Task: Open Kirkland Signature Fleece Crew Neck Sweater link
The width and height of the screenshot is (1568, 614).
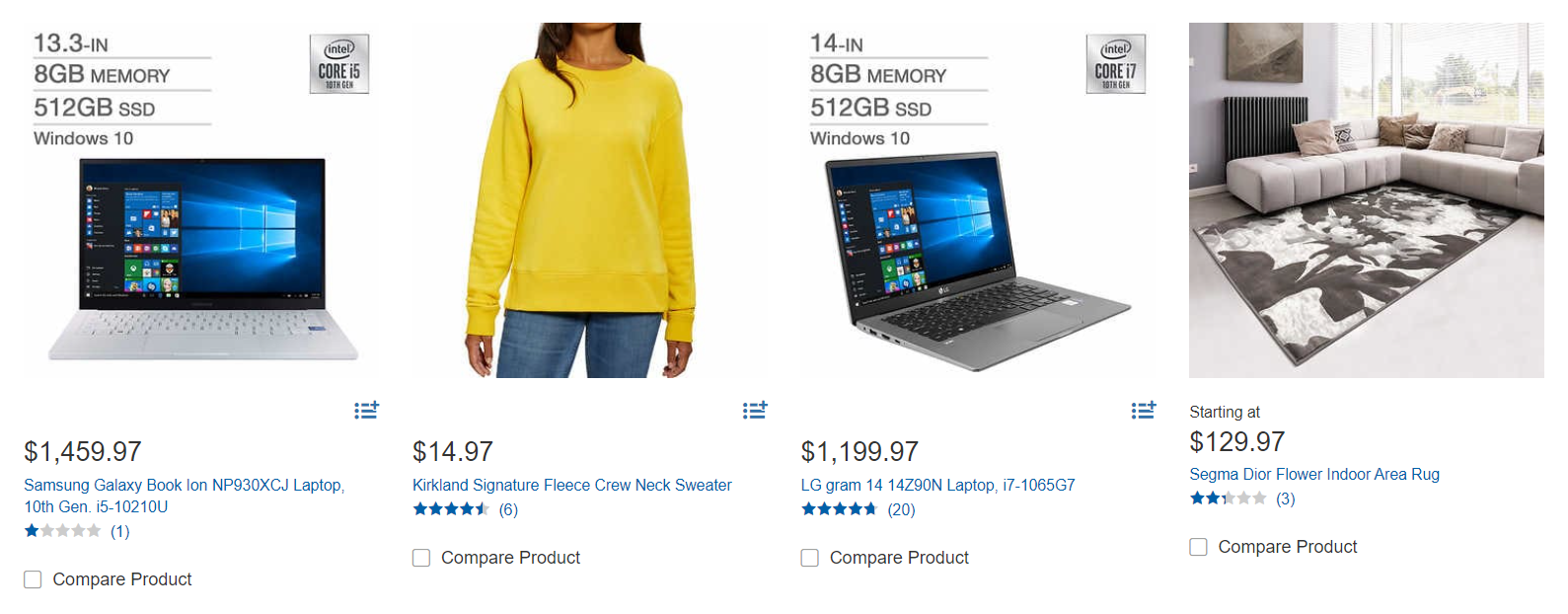Action: [x=572, y=485]
